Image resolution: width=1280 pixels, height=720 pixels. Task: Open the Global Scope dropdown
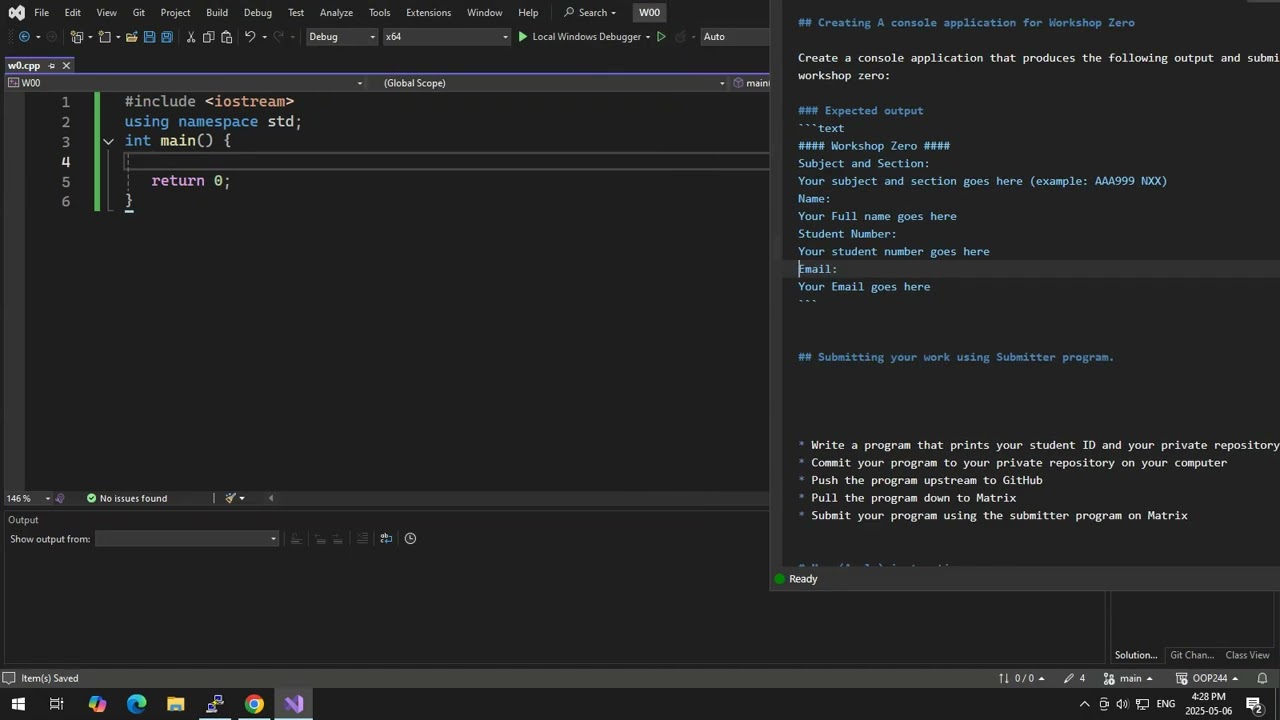pyautogui.click(x=554, y=83)
